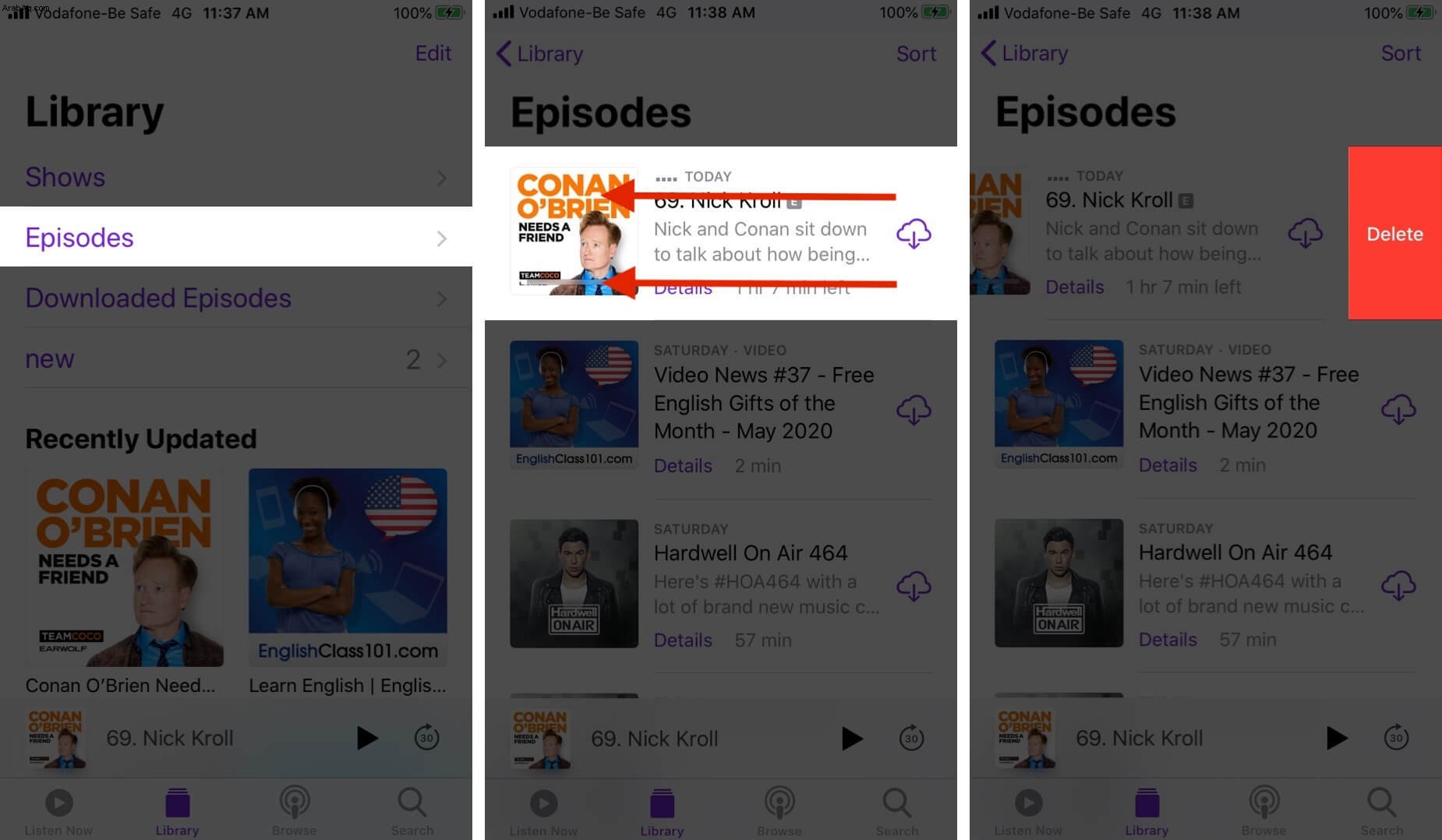Expand chevron on Downloaded Episodes row
Screen dimensions: 1442x840
(x=442, y=298)
